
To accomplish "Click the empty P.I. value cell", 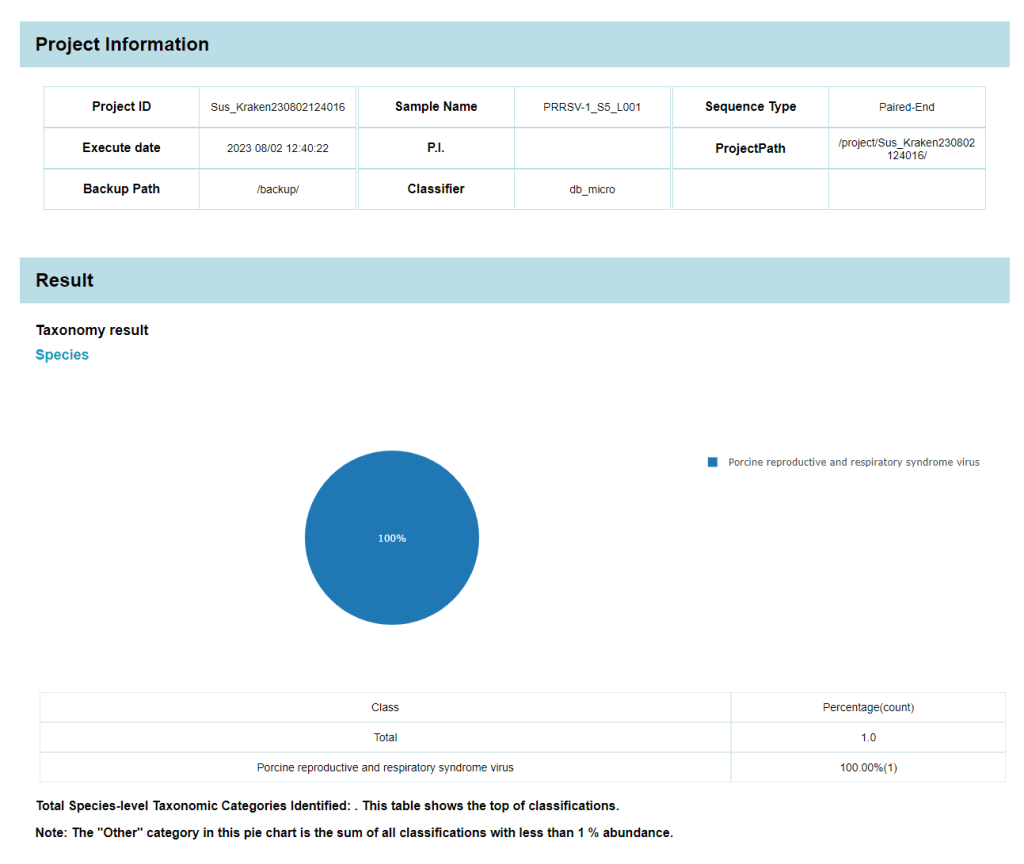I will [x=592, y=148].
